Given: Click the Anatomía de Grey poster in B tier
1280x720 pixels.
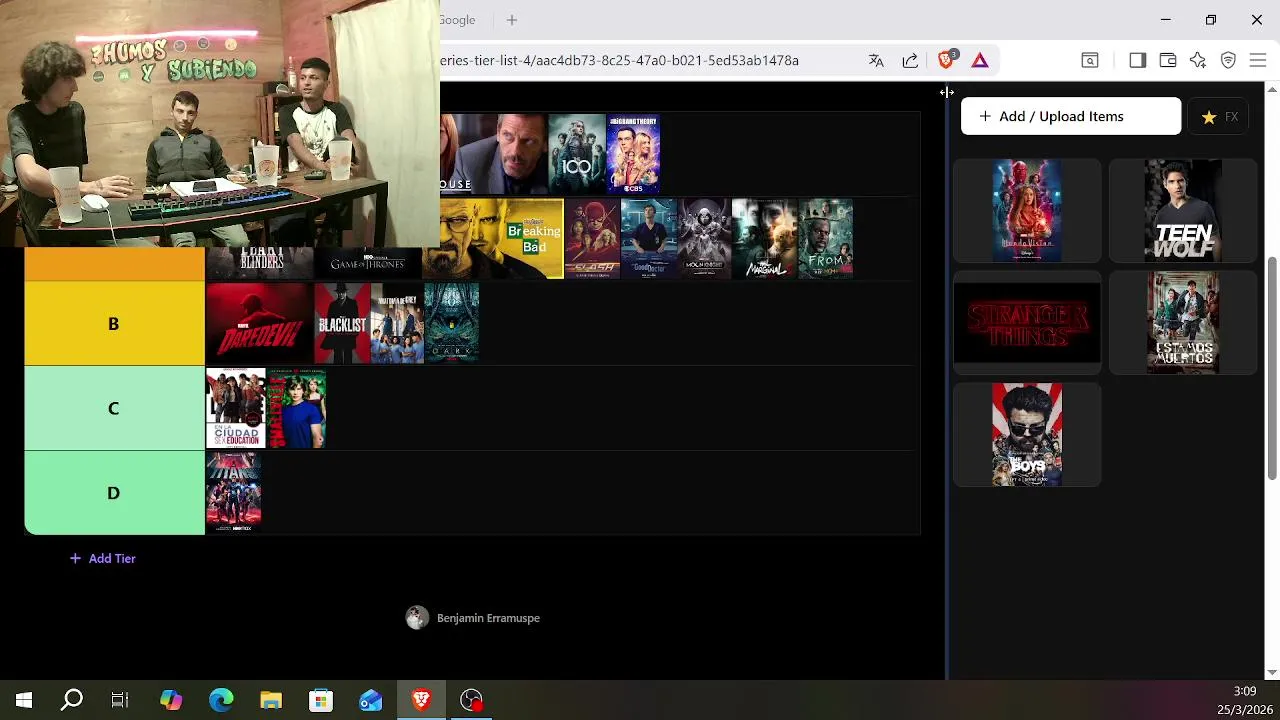Looking at the screenshot, I should (x=397, y=323).
